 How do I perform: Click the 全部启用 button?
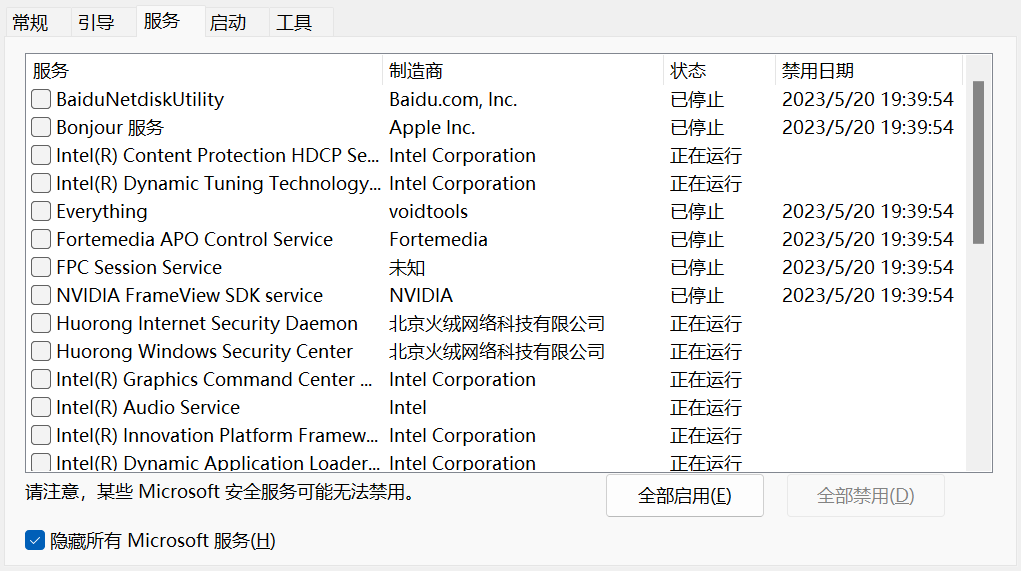click(684, 496)
